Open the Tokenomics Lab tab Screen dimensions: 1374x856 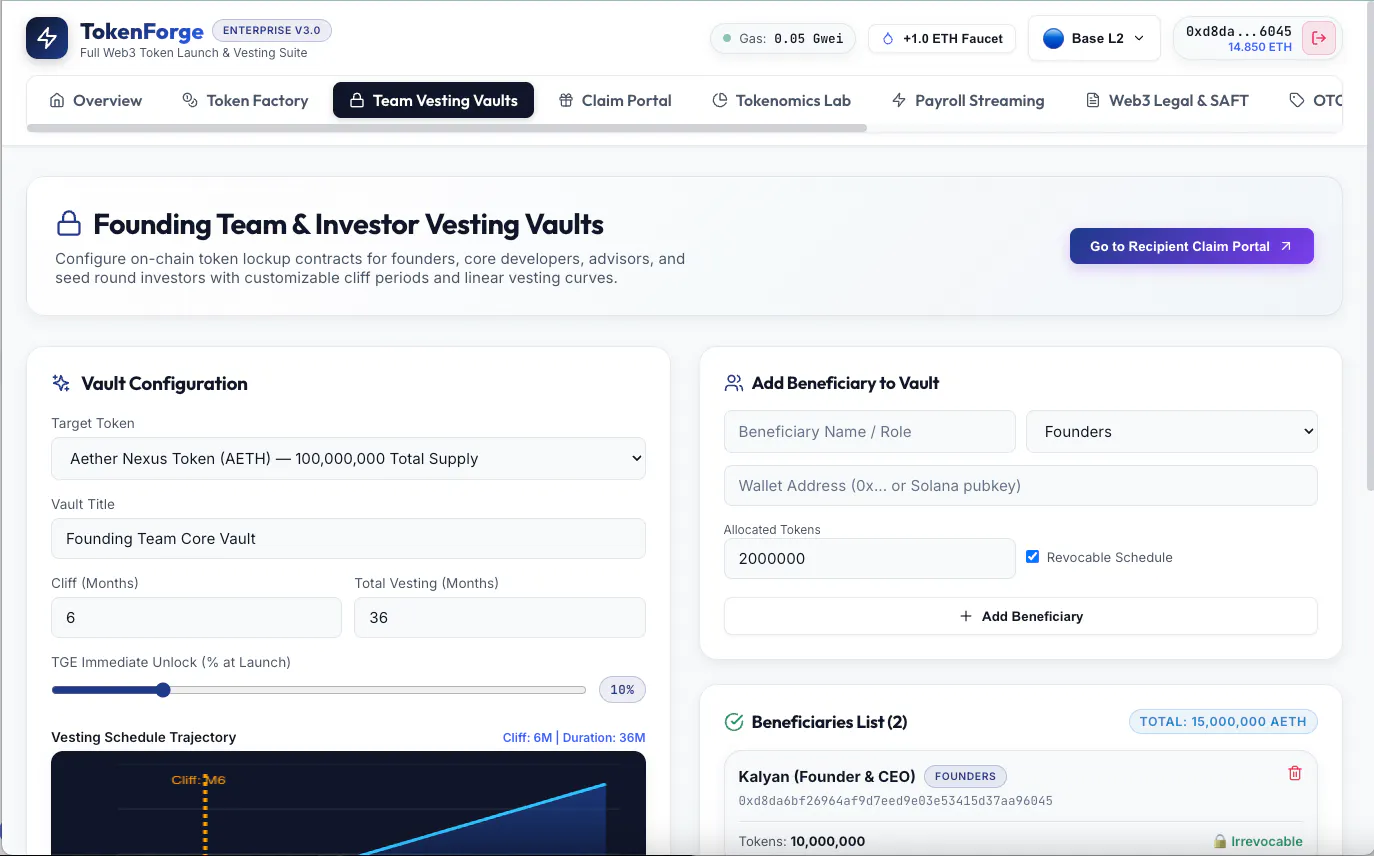click(x=781, y=100)
